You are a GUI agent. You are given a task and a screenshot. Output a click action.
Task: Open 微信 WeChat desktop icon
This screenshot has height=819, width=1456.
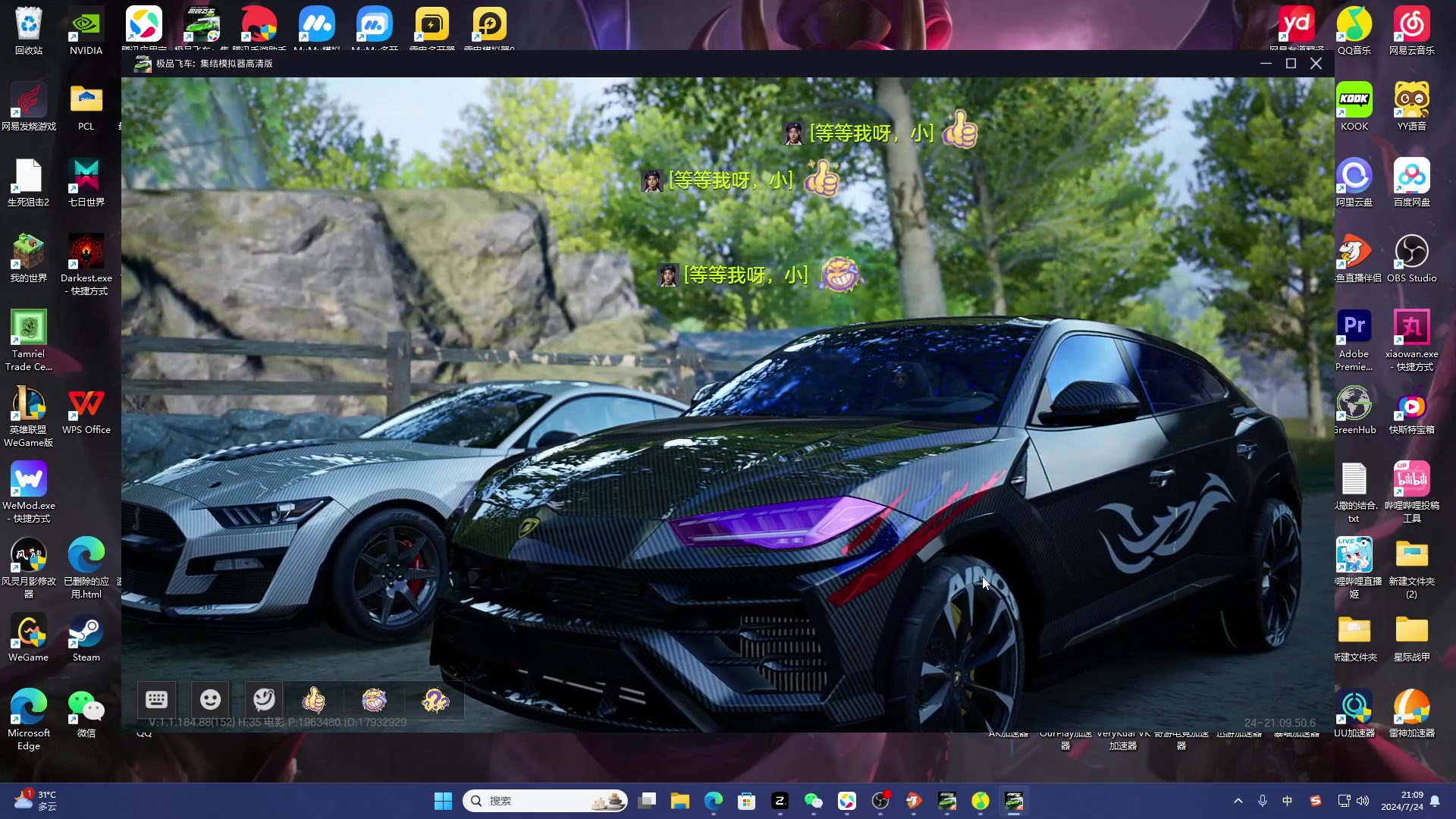click(x=86, y=714)
